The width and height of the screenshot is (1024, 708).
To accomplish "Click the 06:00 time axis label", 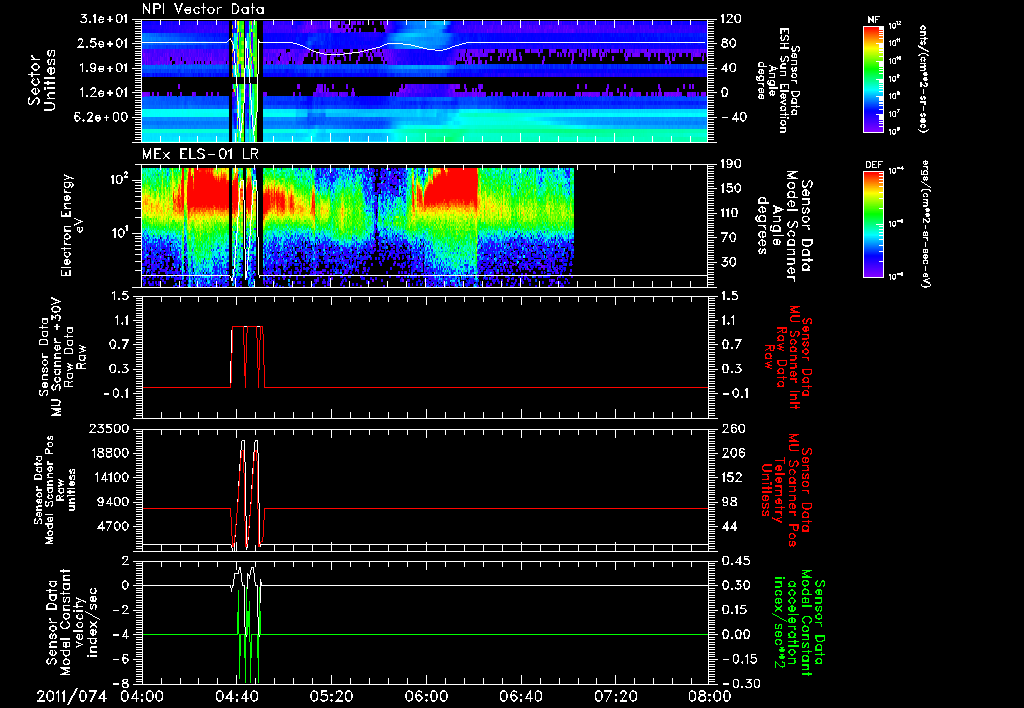I will pyautogui.click(x=425, y=696).
